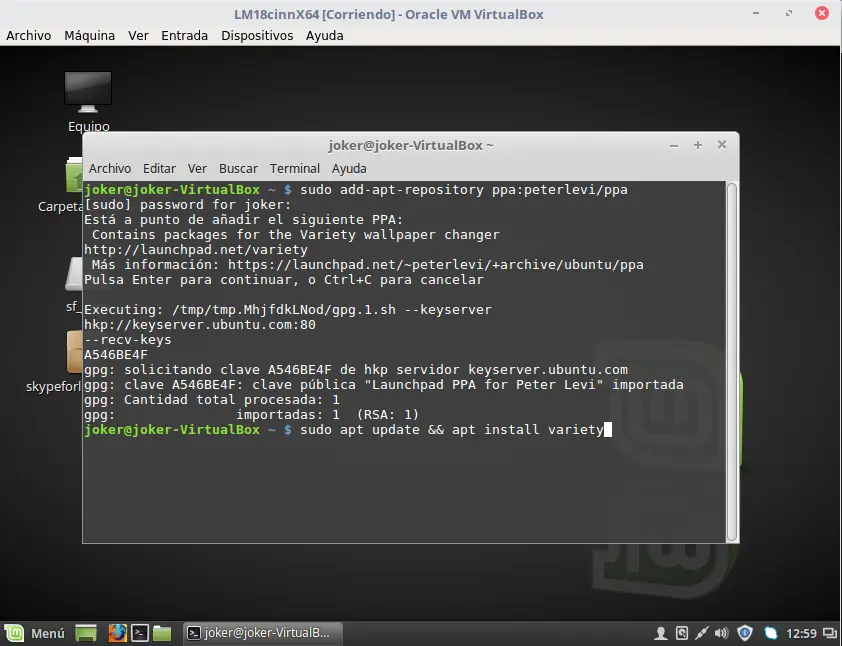Click the launchpad.net/variety link in the terminal
This screenshot has width=842, height=646.
[x=197, y=249]
